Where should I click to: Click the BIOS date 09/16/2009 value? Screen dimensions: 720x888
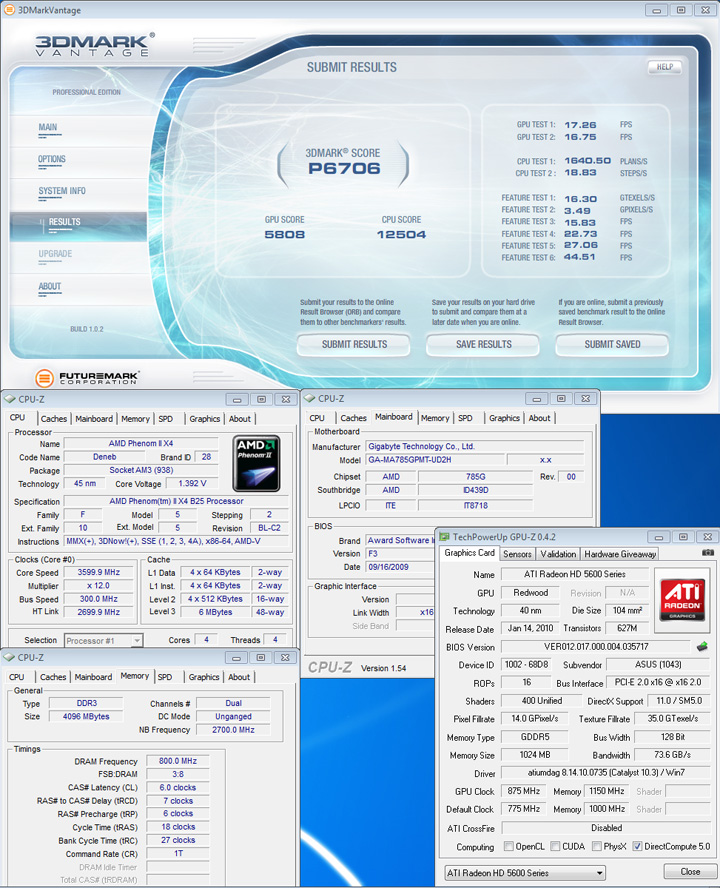[400, 566]
